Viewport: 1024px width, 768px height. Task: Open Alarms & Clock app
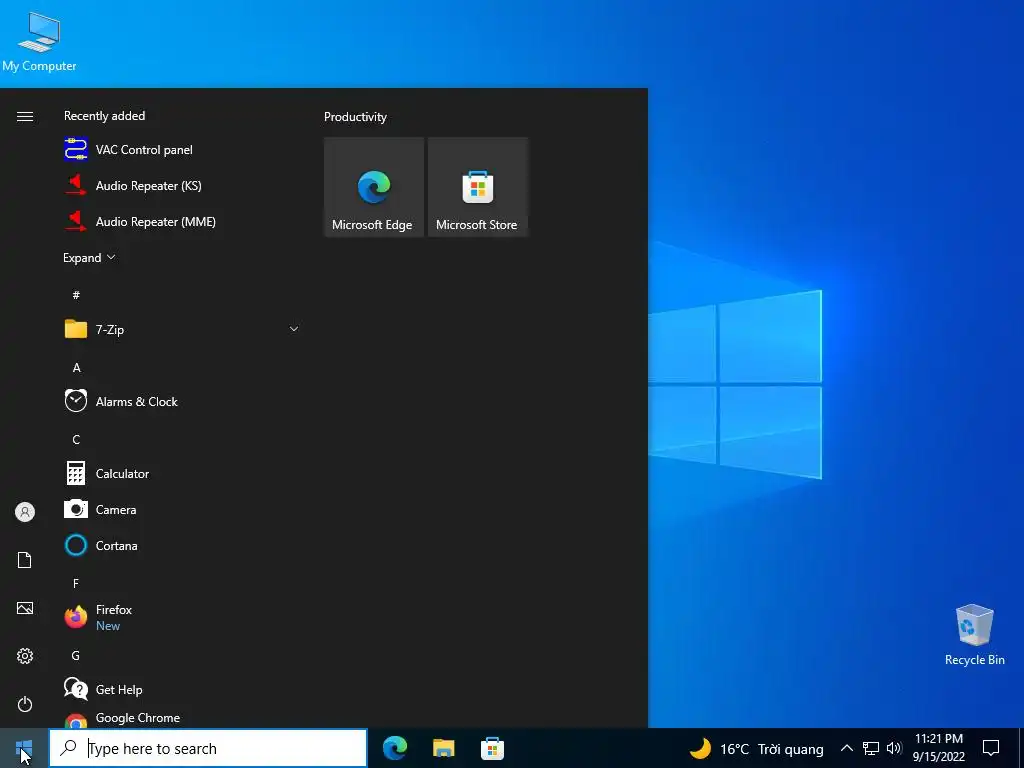[183, 402]
